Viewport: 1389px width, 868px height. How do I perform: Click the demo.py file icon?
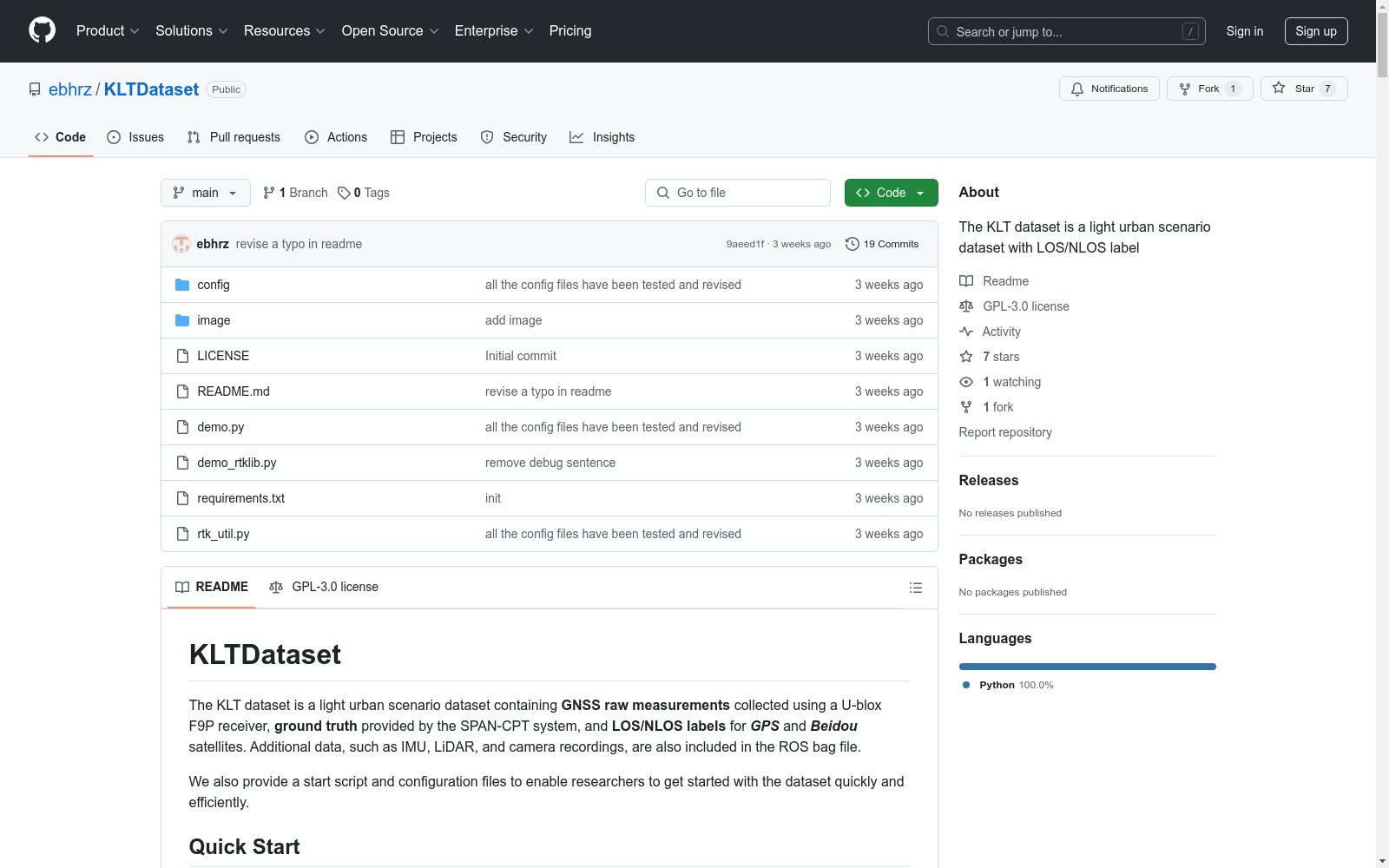182,427
